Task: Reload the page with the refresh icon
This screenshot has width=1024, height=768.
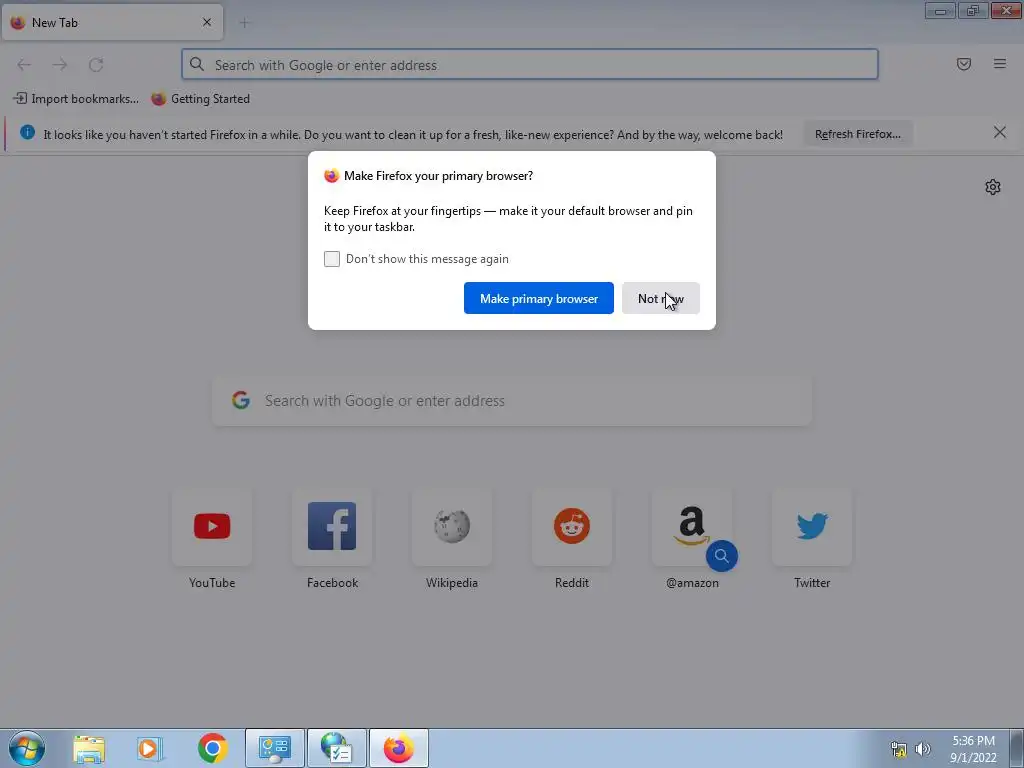Action: 96,65
